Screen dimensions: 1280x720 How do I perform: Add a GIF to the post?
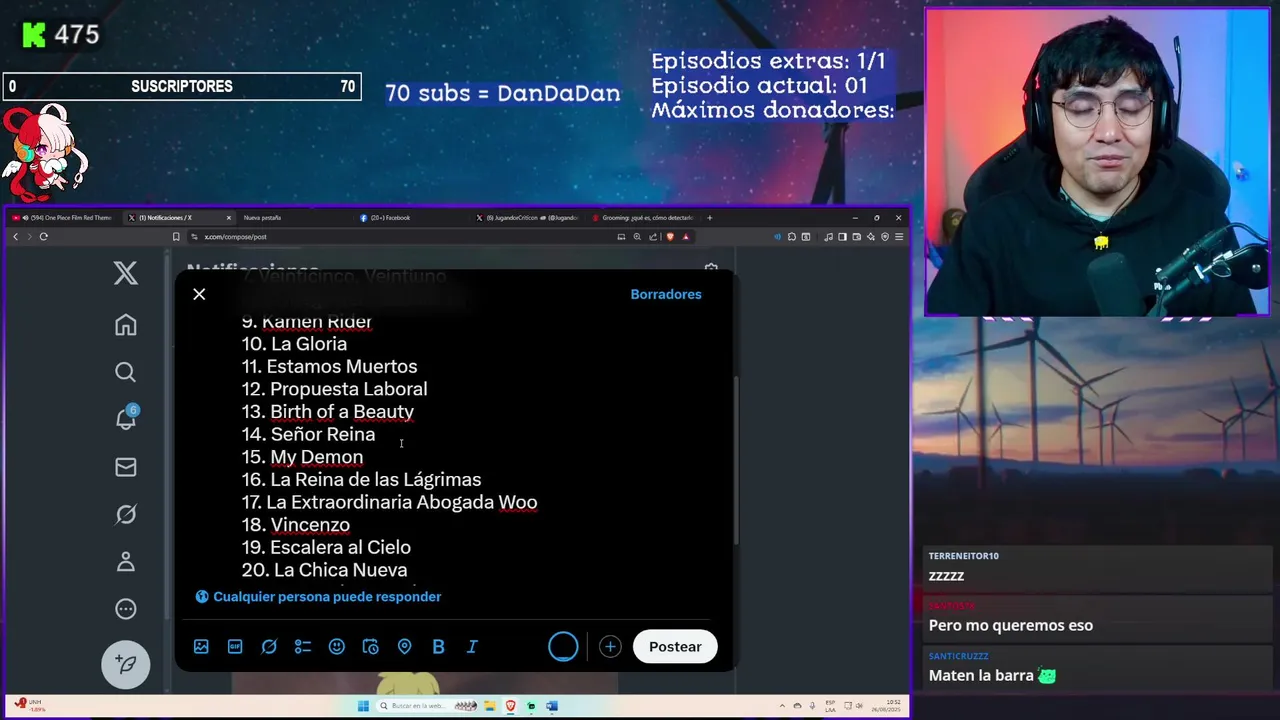(235, 647)
